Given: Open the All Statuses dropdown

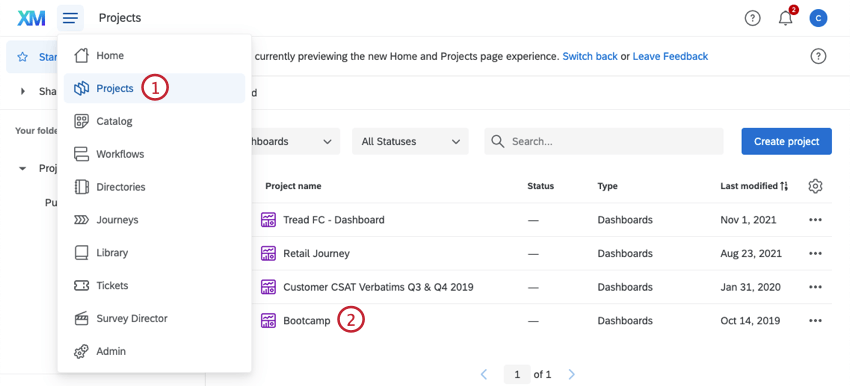Looking at the screenshot, I should pyautogui.click(x=410, y=141).
